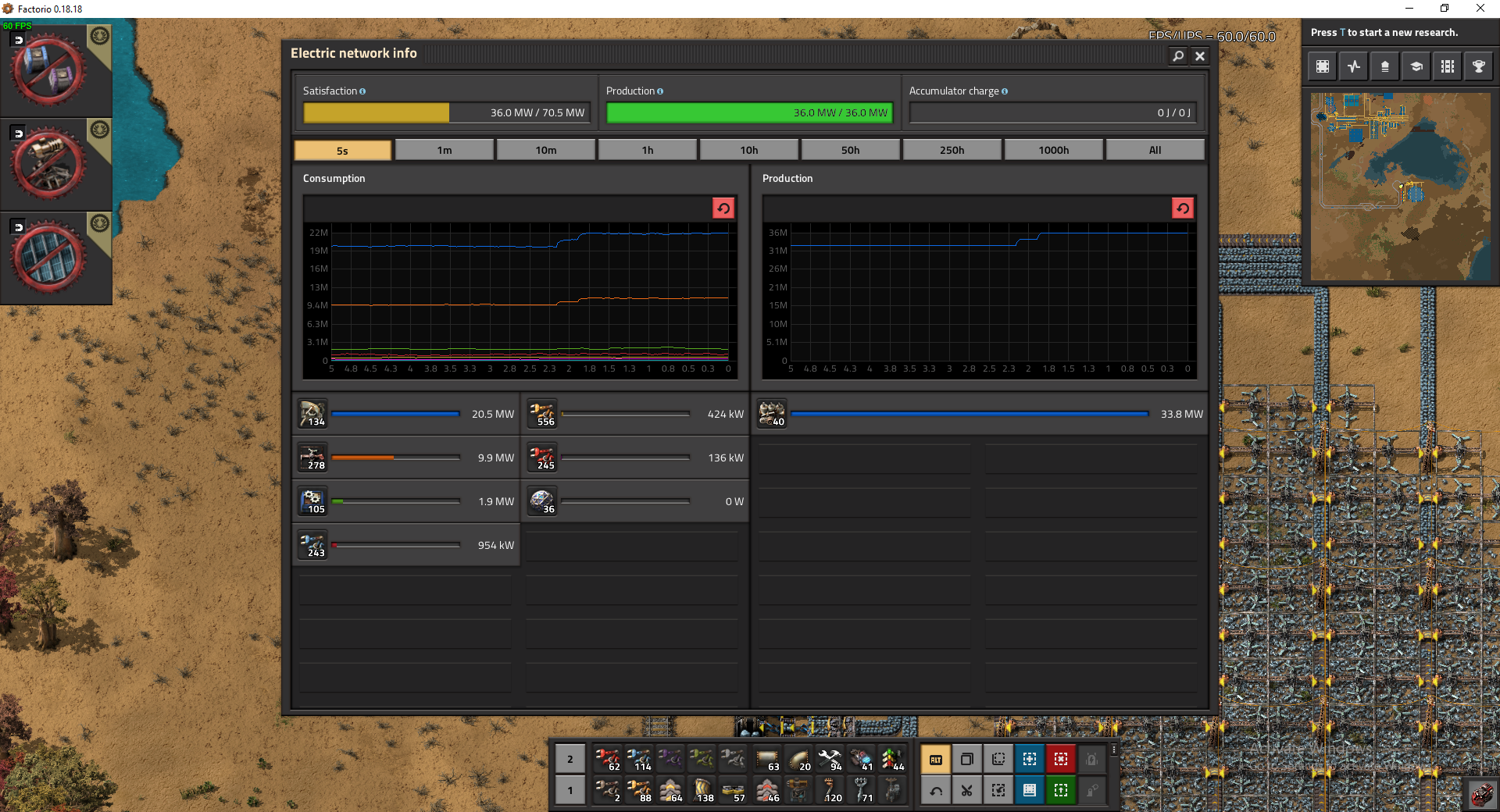
Task: Select the blue blueprint shortcut with plus
Action: click(x=1030, y=759)
